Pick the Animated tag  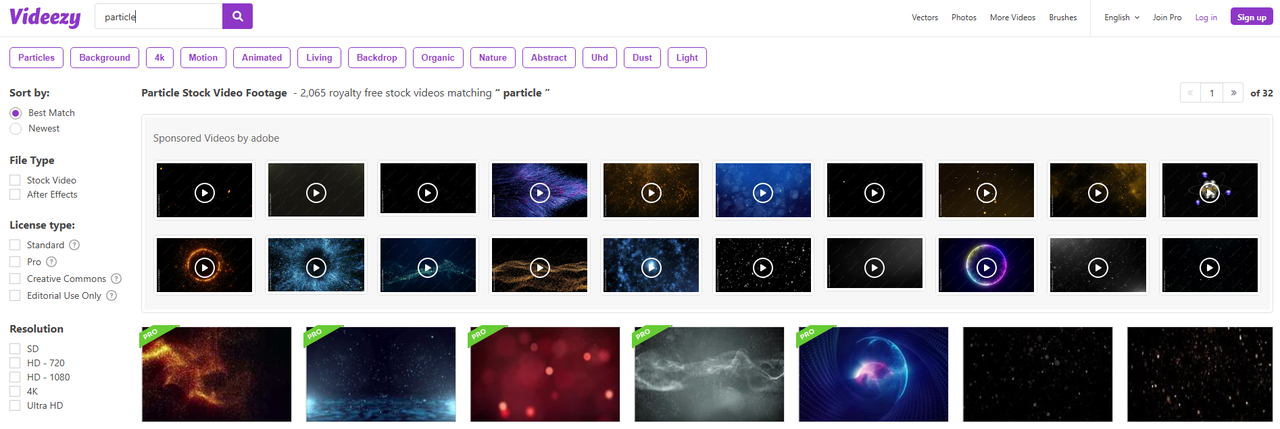click(x=262, y=58)
